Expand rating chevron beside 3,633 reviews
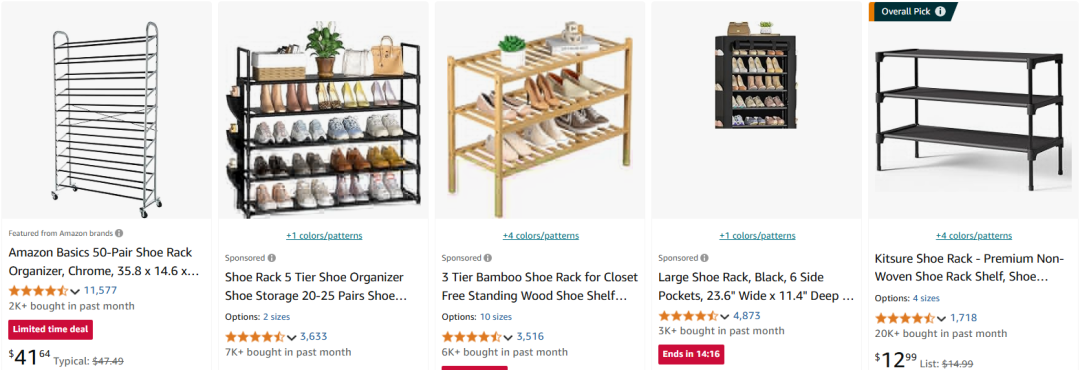 [291, 338]
